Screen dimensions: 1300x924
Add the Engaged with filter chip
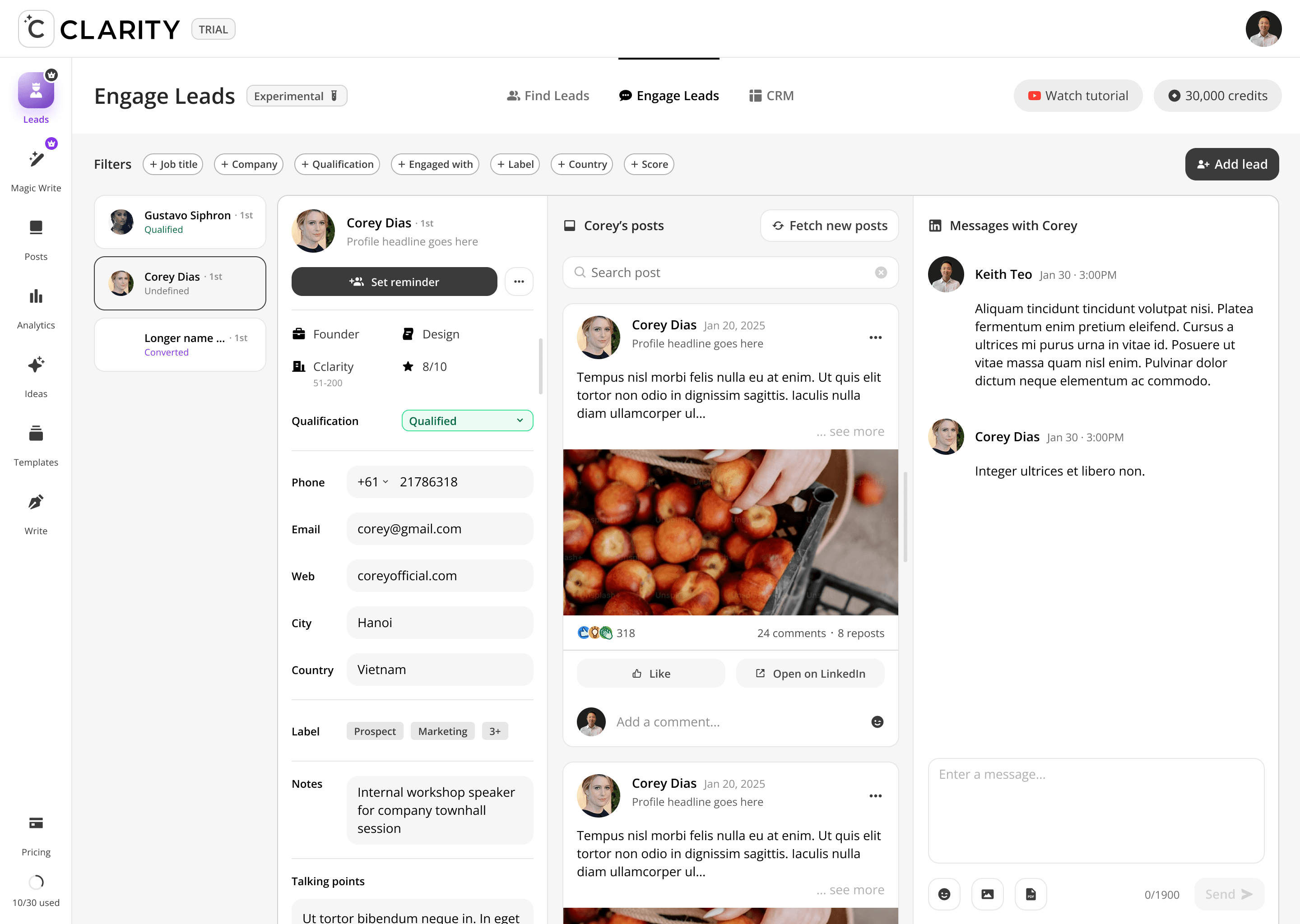(435, 164)
